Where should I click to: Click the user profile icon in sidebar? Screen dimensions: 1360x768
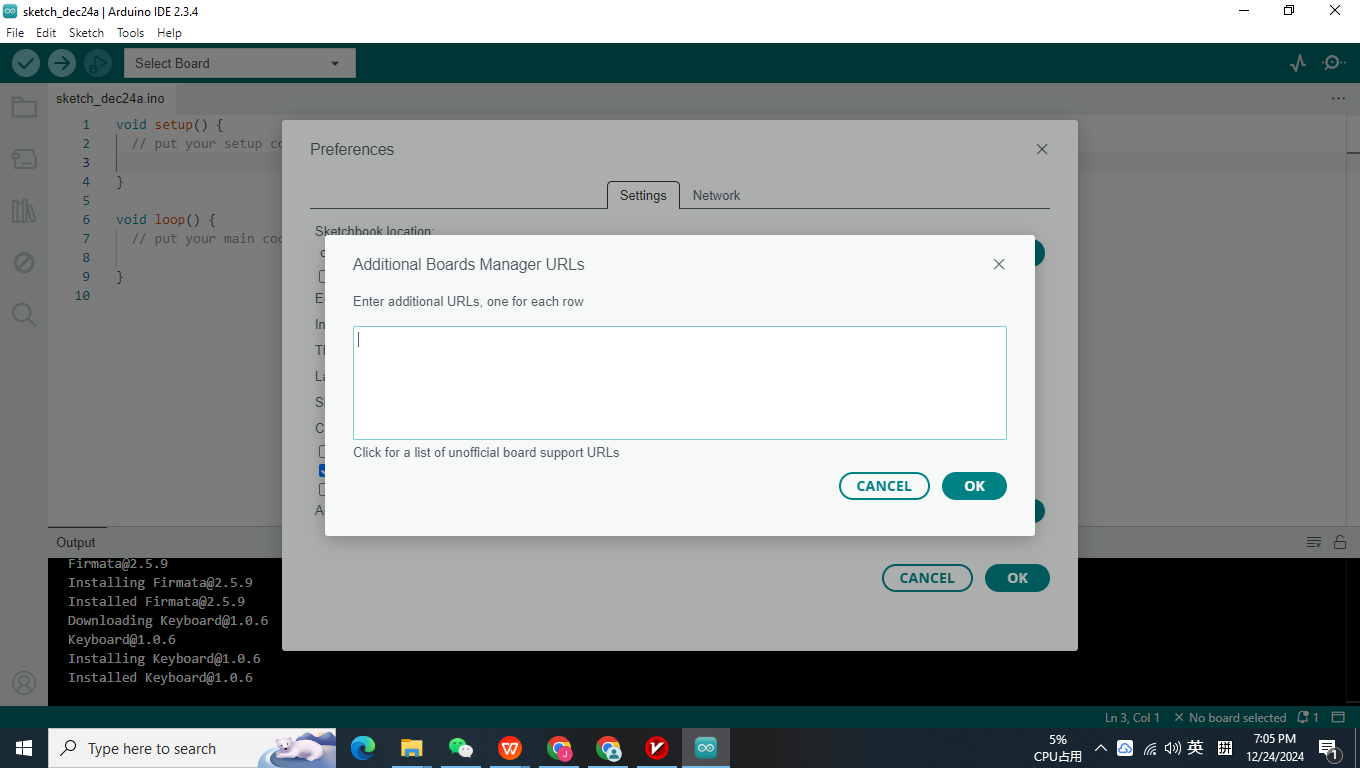24,683
